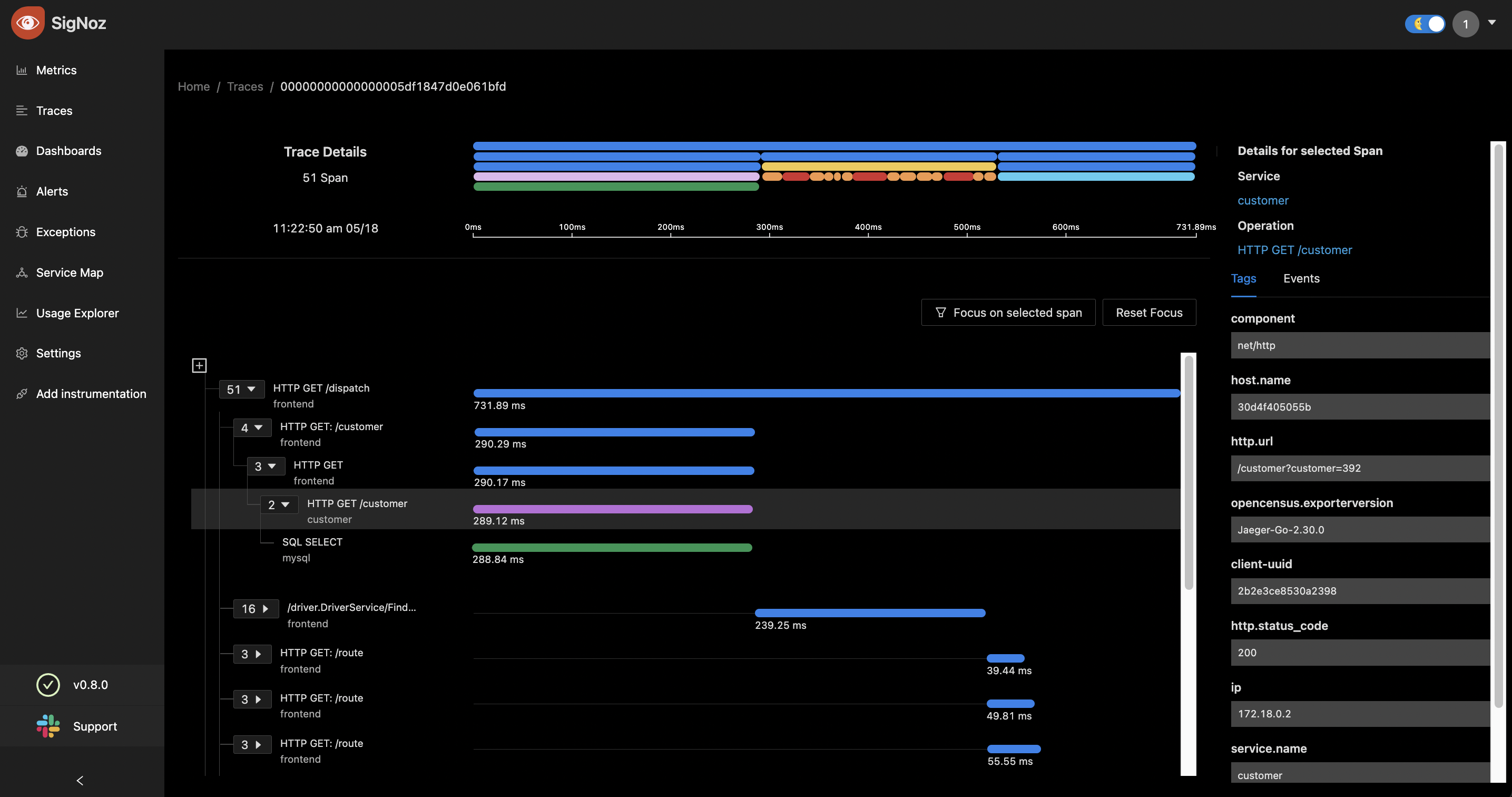Viewport: 1512px width, 797px height.
Task: Click the Exceptions bug icon
Action: pos(22,232)
